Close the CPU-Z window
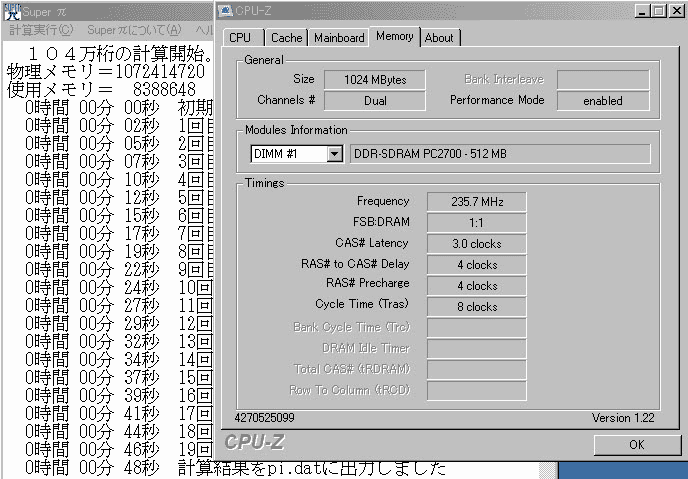Viewport: 688px width, 479px height. pos(675,10)
